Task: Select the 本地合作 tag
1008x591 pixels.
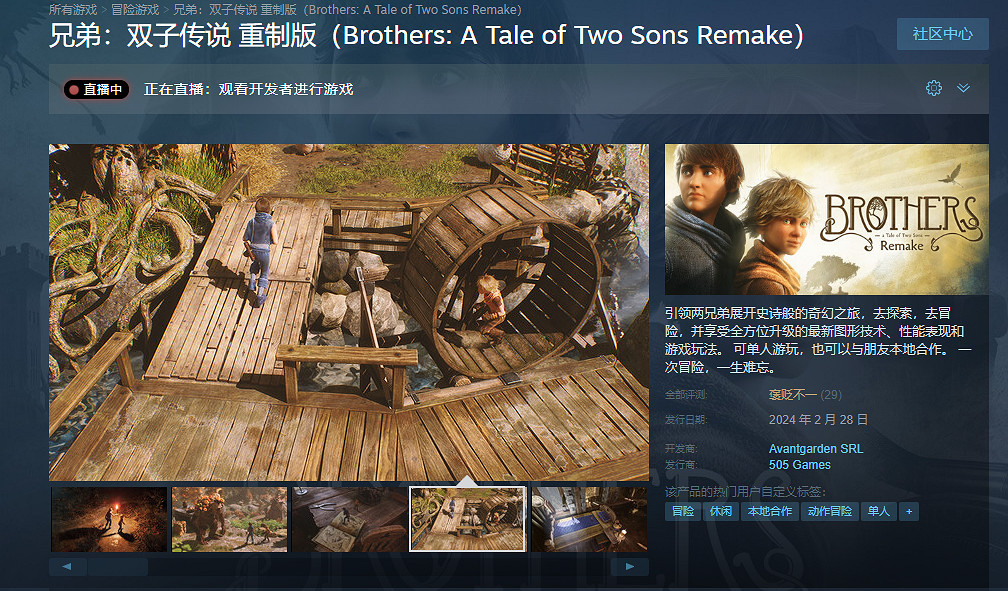Action: pos(770,511)
